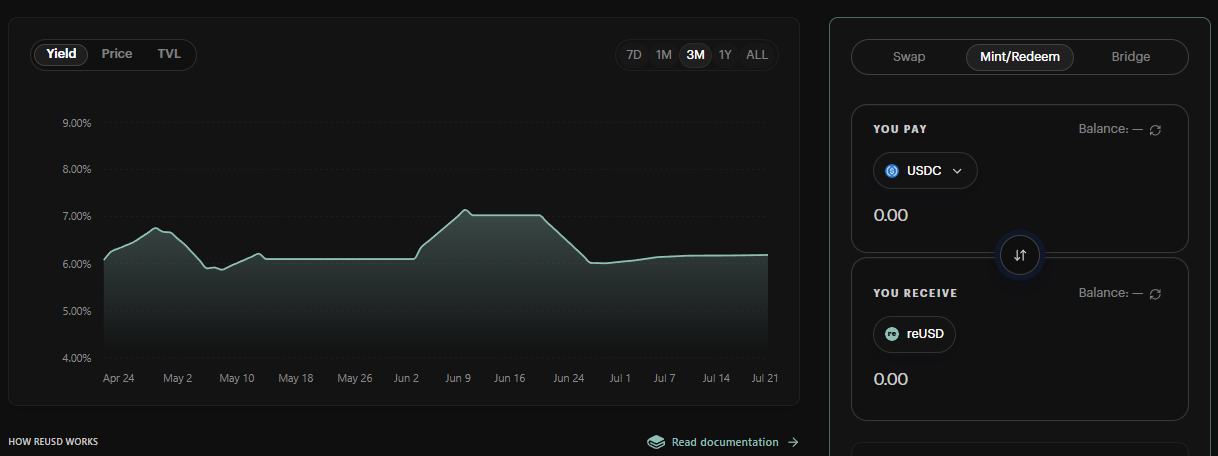Viewport: 1218px width, 456px height.
Task: Click the USDC token logo
Action: [892, 171]
